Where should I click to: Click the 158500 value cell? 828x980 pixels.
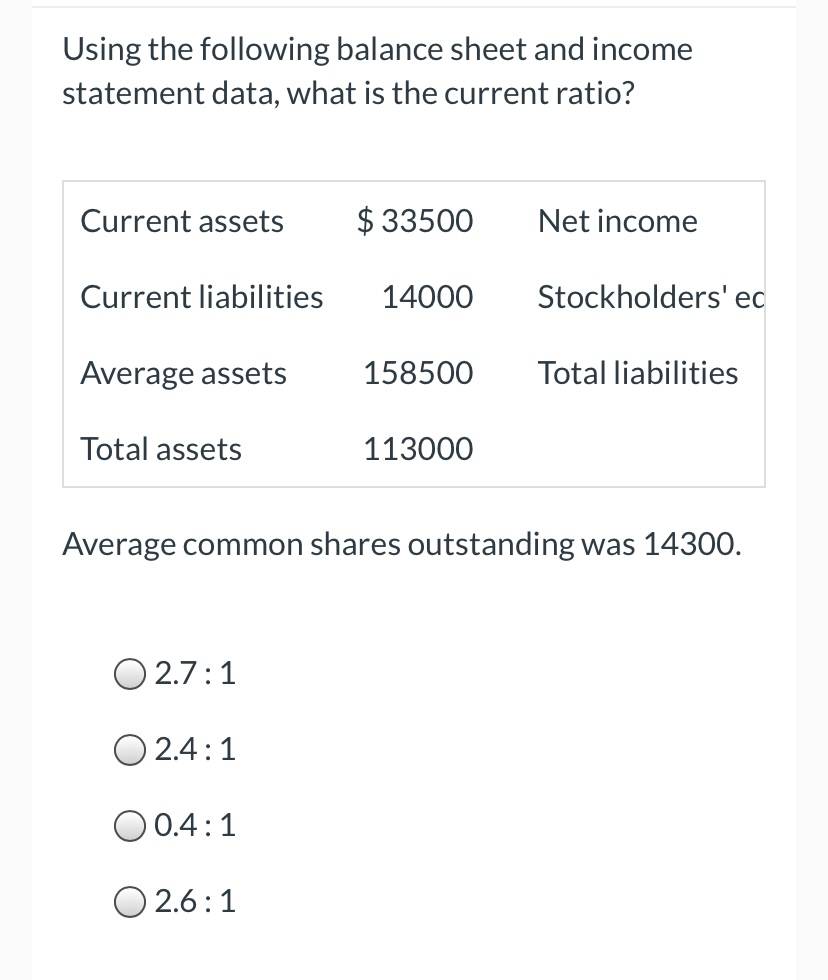click(419, 373)
